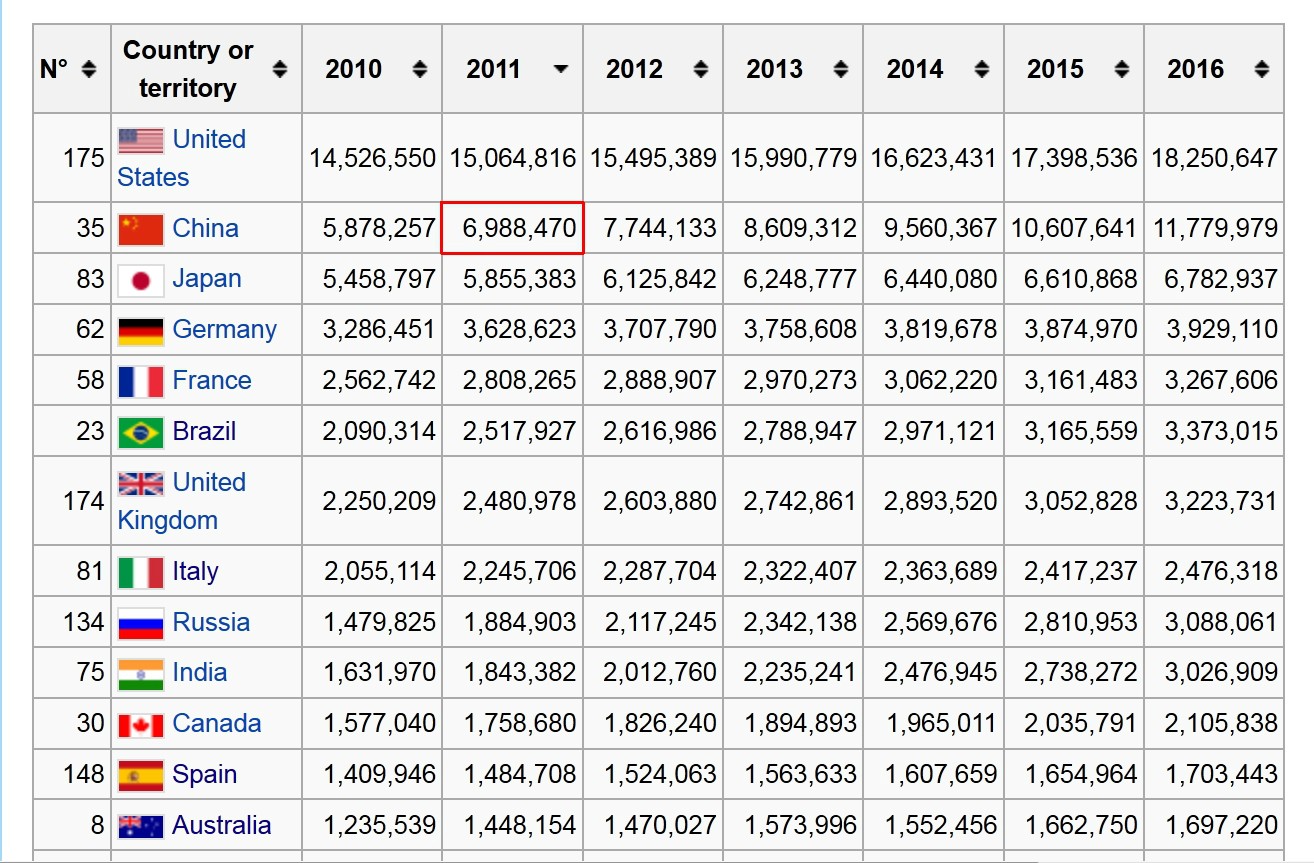Viewport: 1314px width, 863px height.
Task: Follow the Italy link
Action: pyautogui.click(x=195, y=572)
